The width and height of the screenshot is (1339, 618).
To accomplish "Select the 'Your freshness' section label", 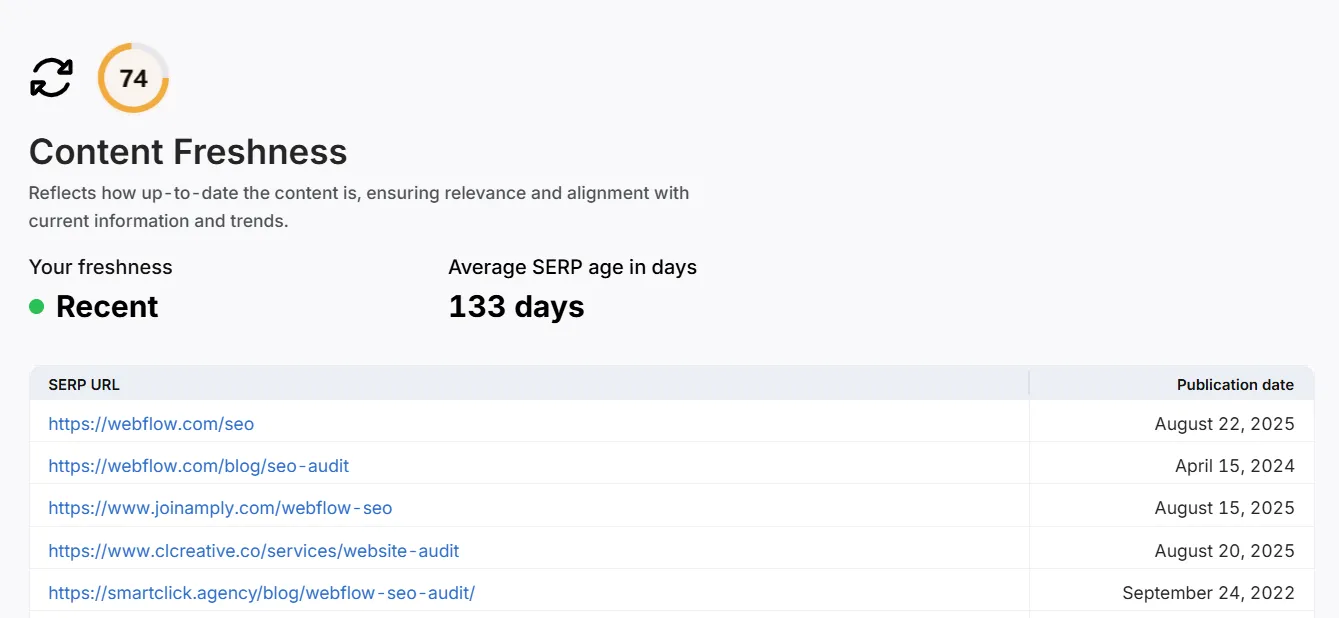I will pyautogui.click(x=101, y=266).
